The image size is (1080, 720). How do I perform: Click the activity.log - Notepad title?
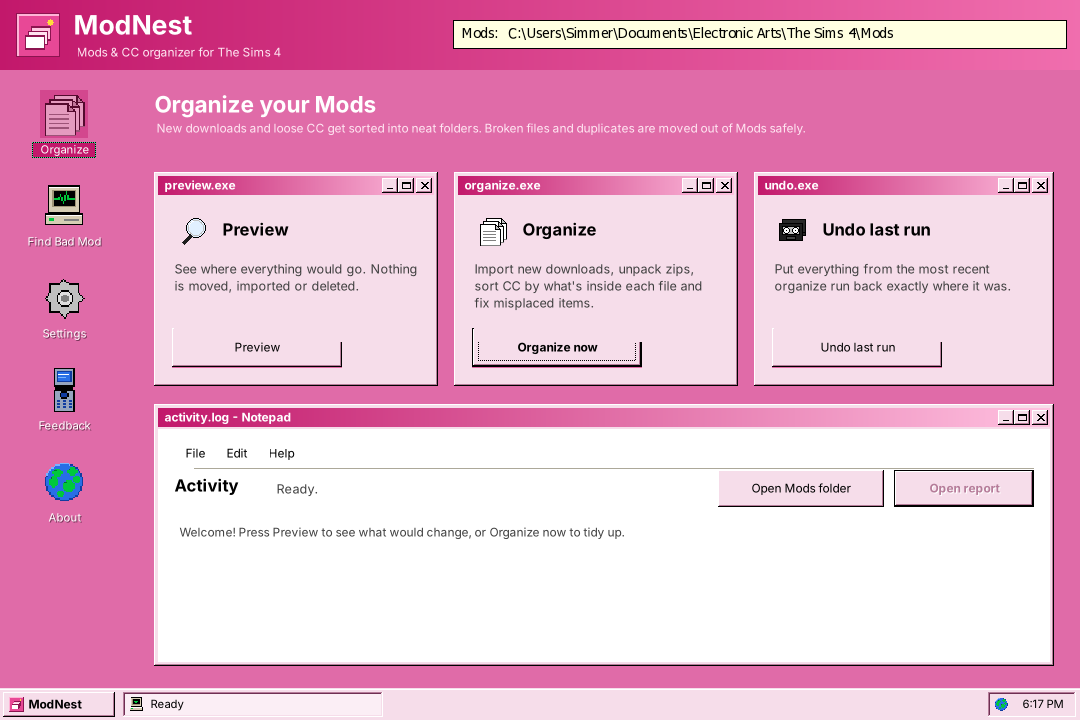[x=227, y=418]
